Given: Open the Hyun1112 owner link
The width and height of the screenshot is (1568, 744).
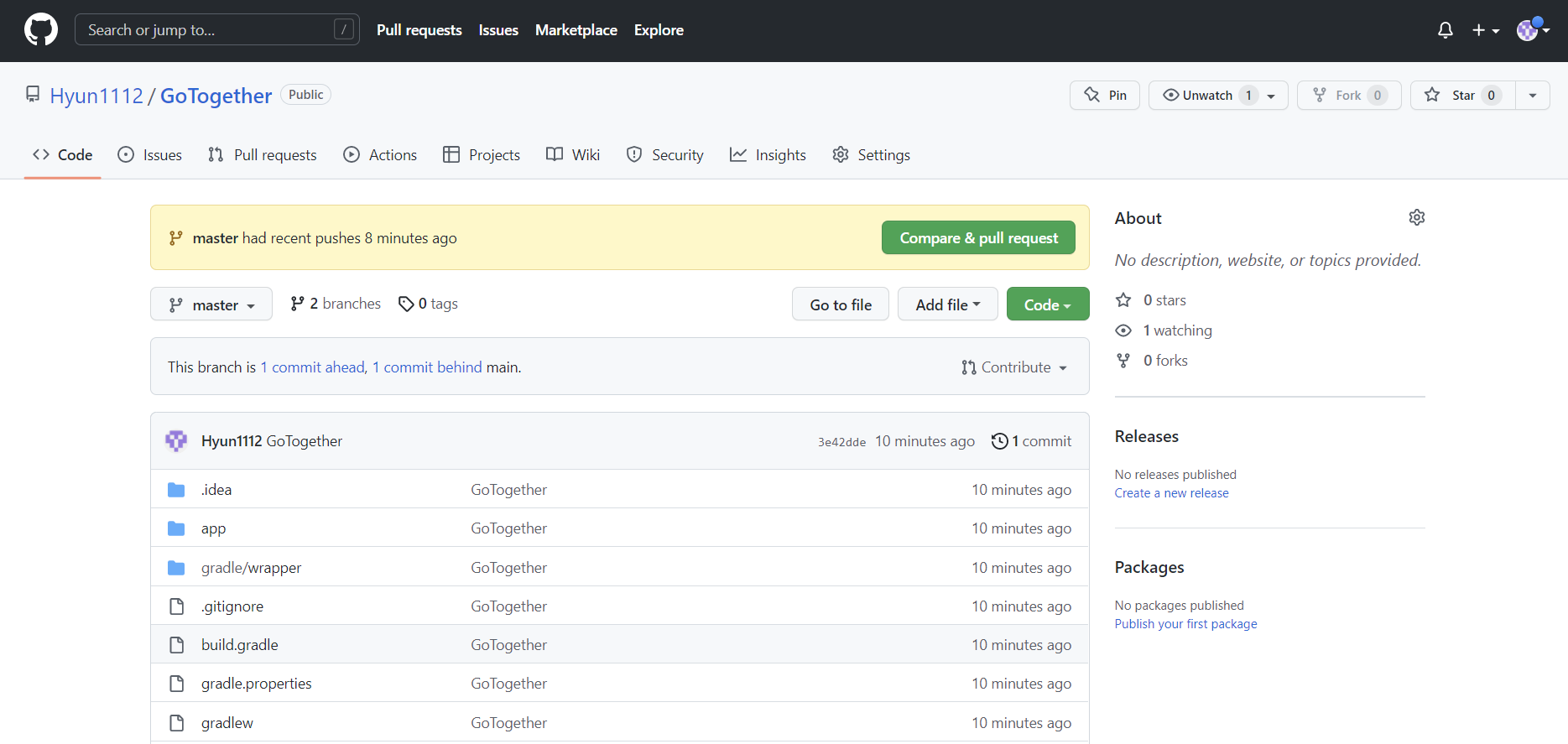Looking at the screenshot, I should click(96, 96).
